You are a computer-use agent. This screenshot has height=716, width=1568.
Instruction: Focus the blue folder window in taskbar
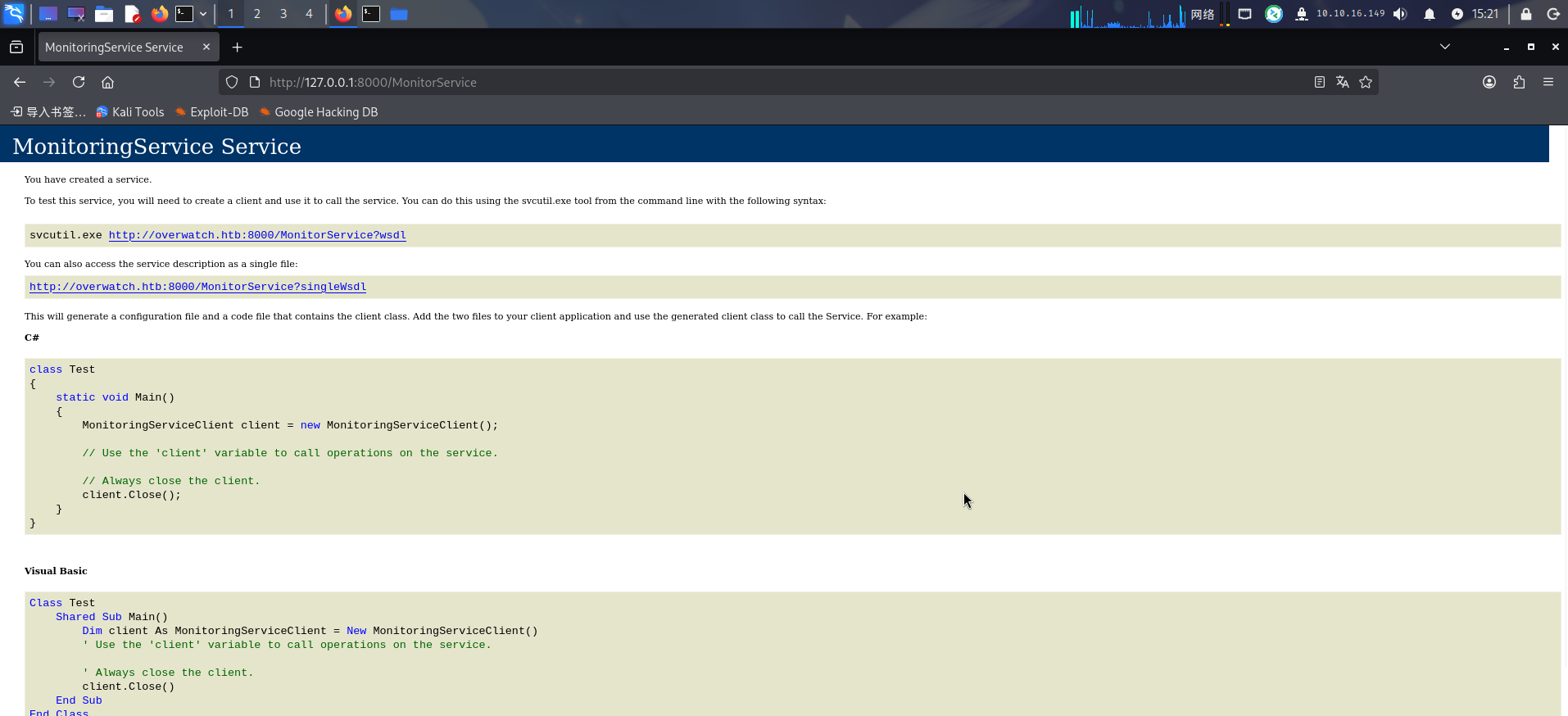click(399, 14)
